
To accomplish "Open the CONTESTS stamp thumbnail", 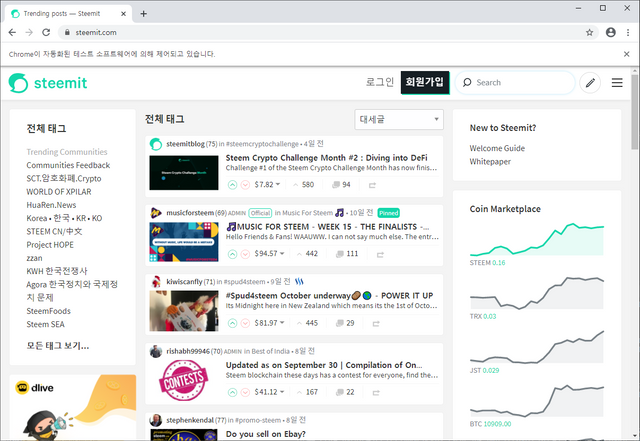I will [184, 380].
